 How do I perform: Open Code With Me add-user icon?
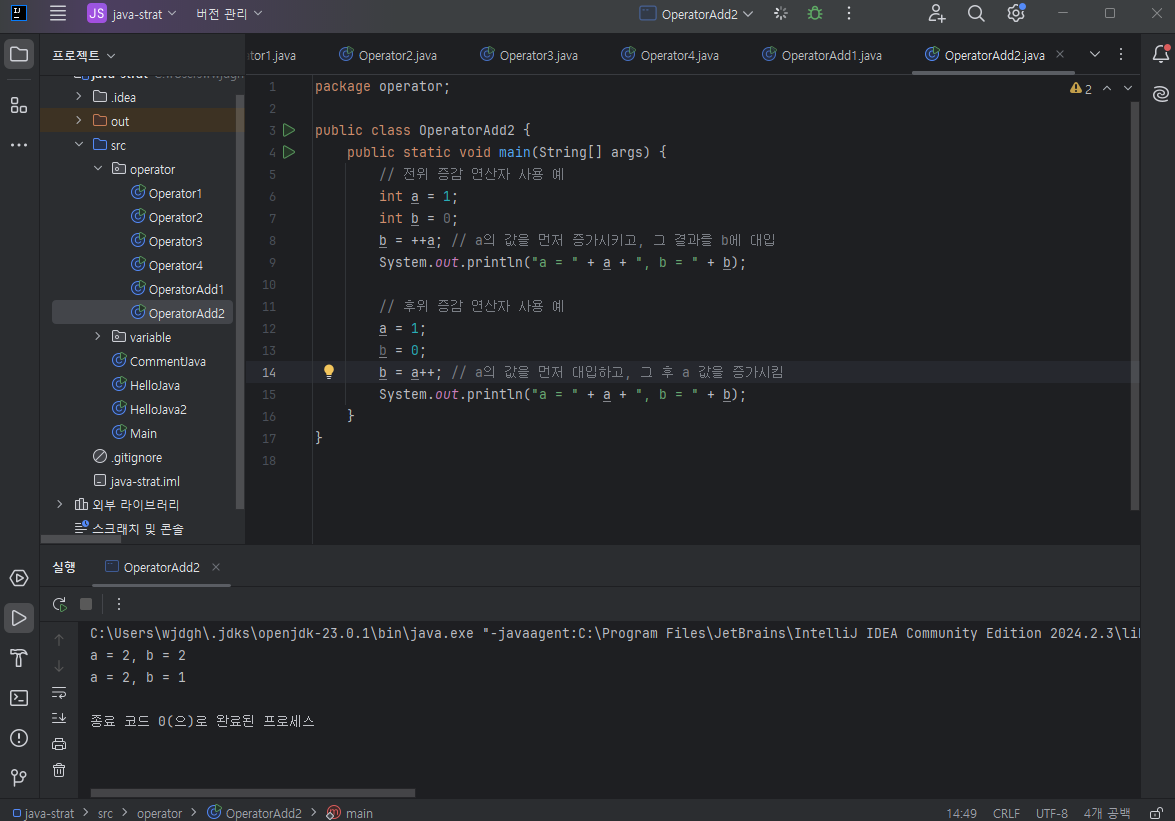coord(937,13)
